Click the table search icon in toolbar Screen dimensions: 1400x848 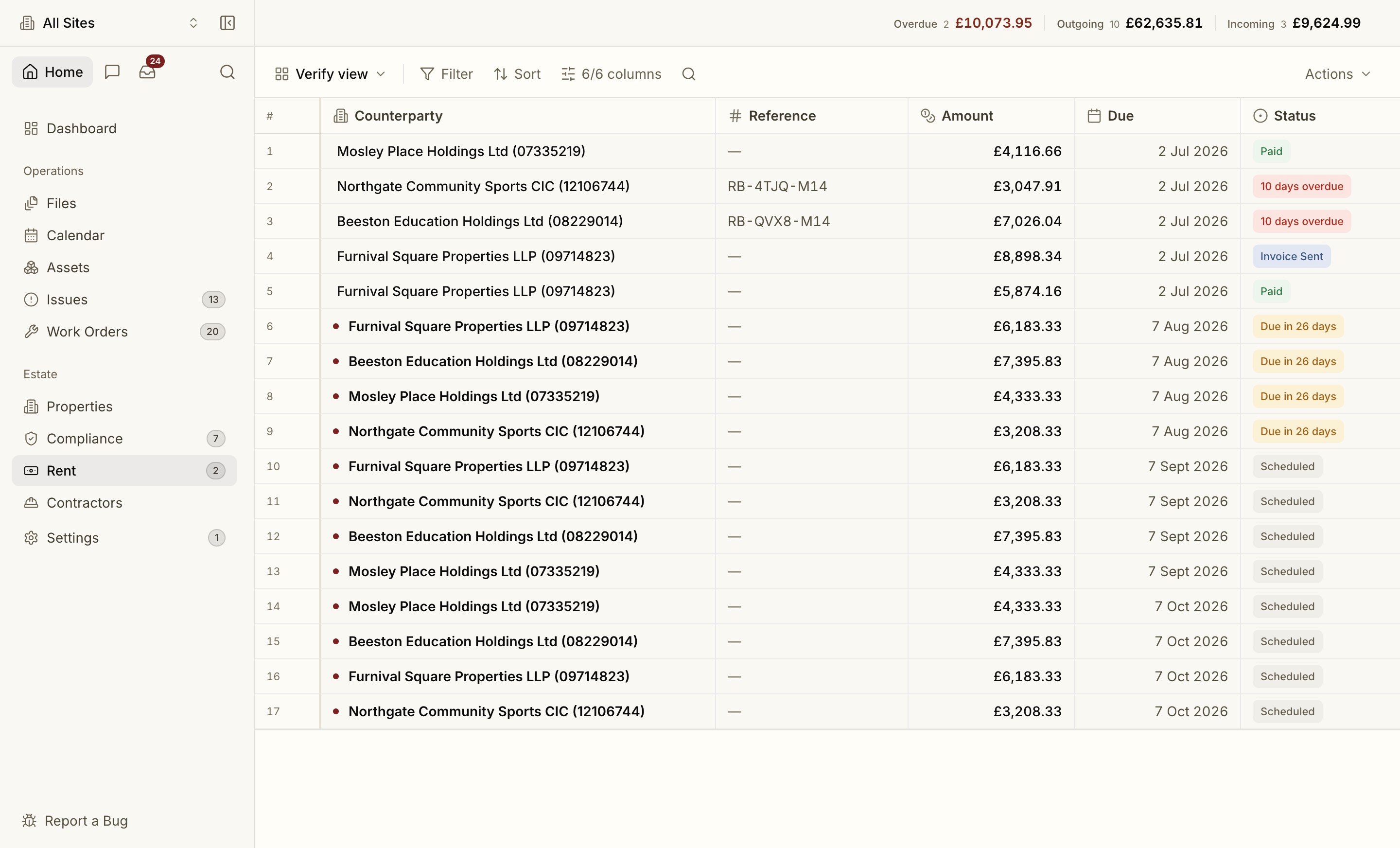pyautogui.click(x=689, y=74)
